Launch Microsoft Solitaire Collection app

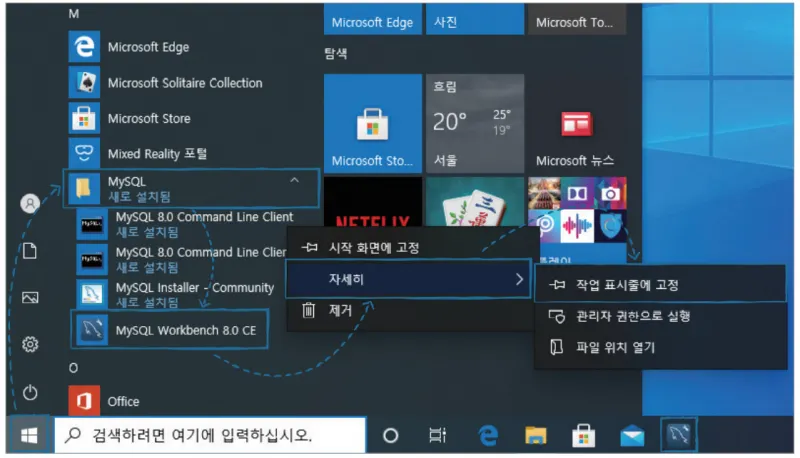[168, 83]
